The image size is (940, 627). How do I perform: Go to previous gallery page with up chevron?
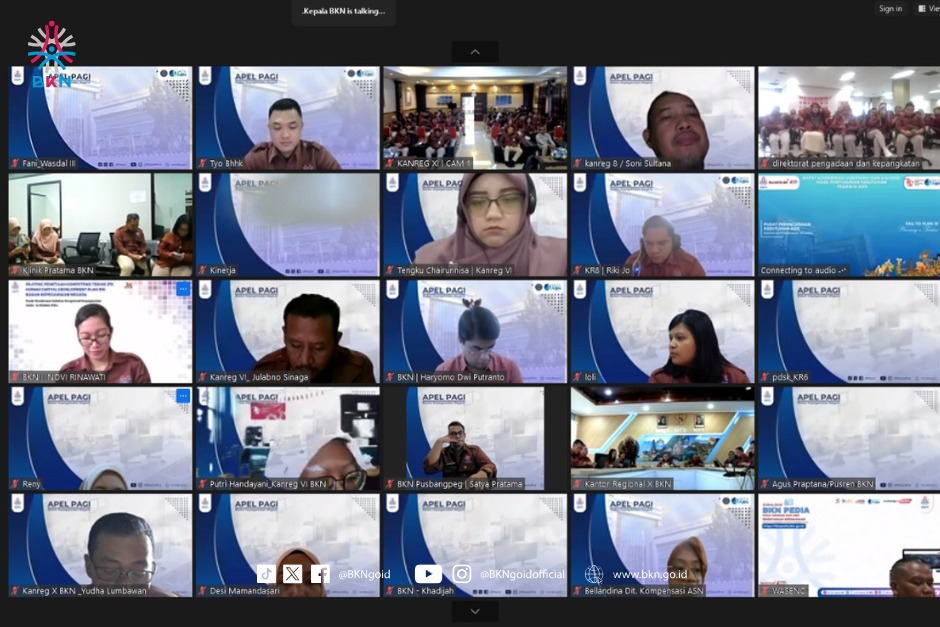tap(475, 52)
